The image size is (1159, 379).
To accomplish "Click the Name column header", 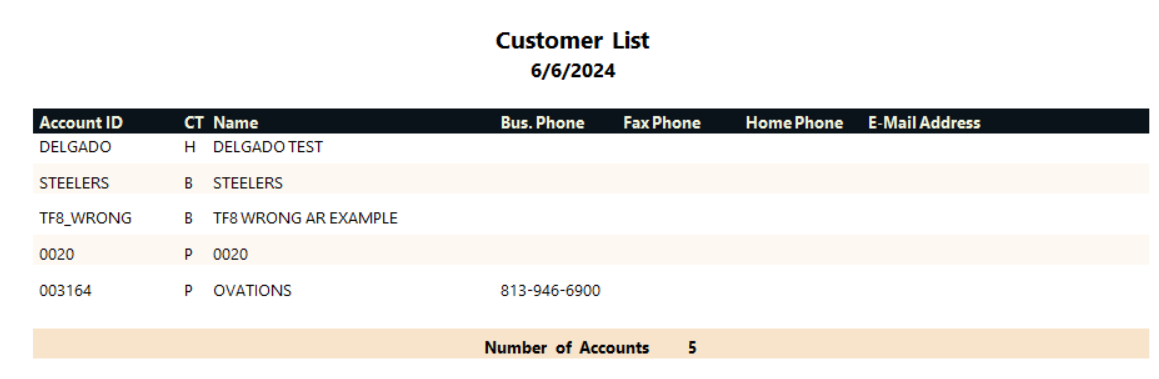I will tap(236, 123).
